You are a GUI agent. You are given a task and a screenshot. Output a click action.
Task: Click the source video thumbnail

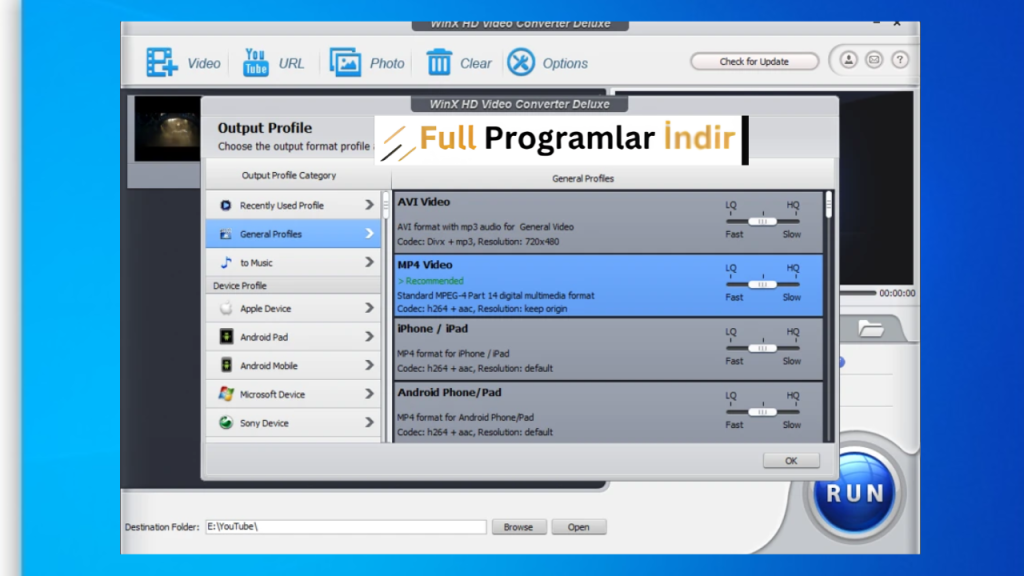167,129
